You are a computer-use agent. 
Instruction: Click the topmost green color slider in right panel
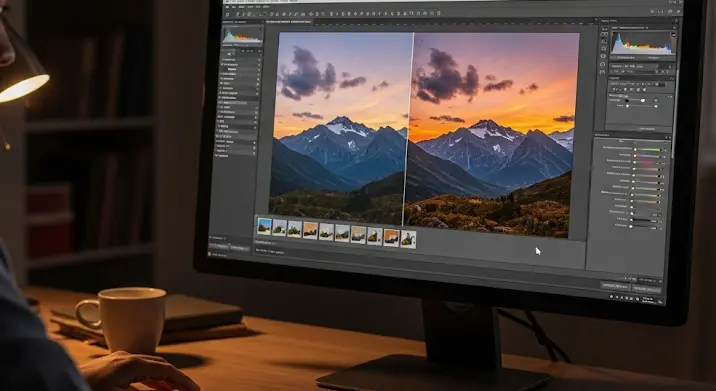tap(648, 149)
